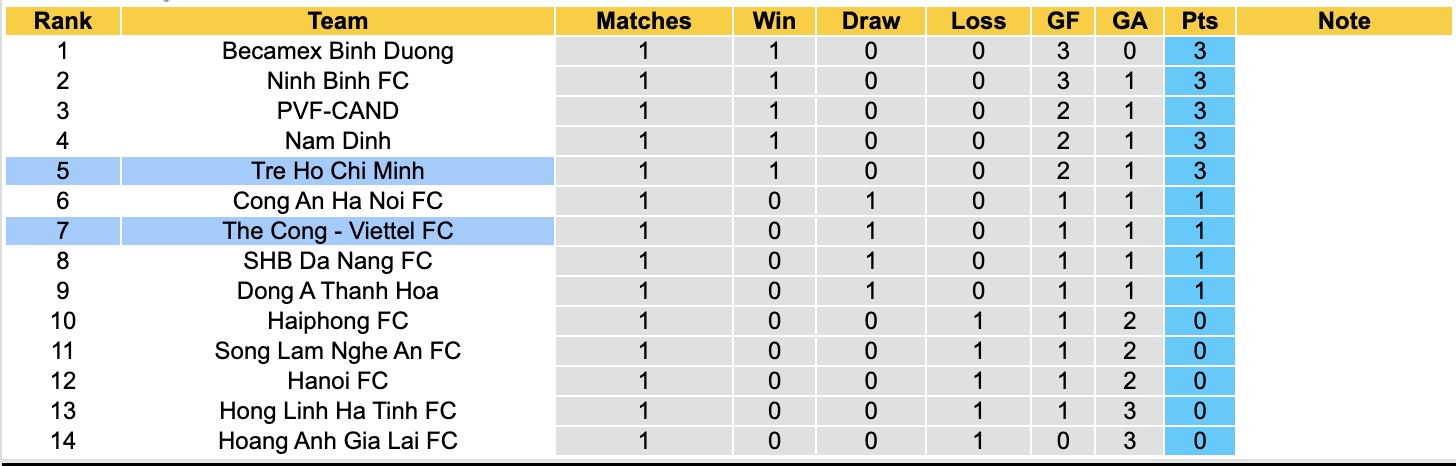Click the Draw column header
Image resolution: width=1456 pixels, height=466 pixels.
pyautogui.click(x=871, y=21)
